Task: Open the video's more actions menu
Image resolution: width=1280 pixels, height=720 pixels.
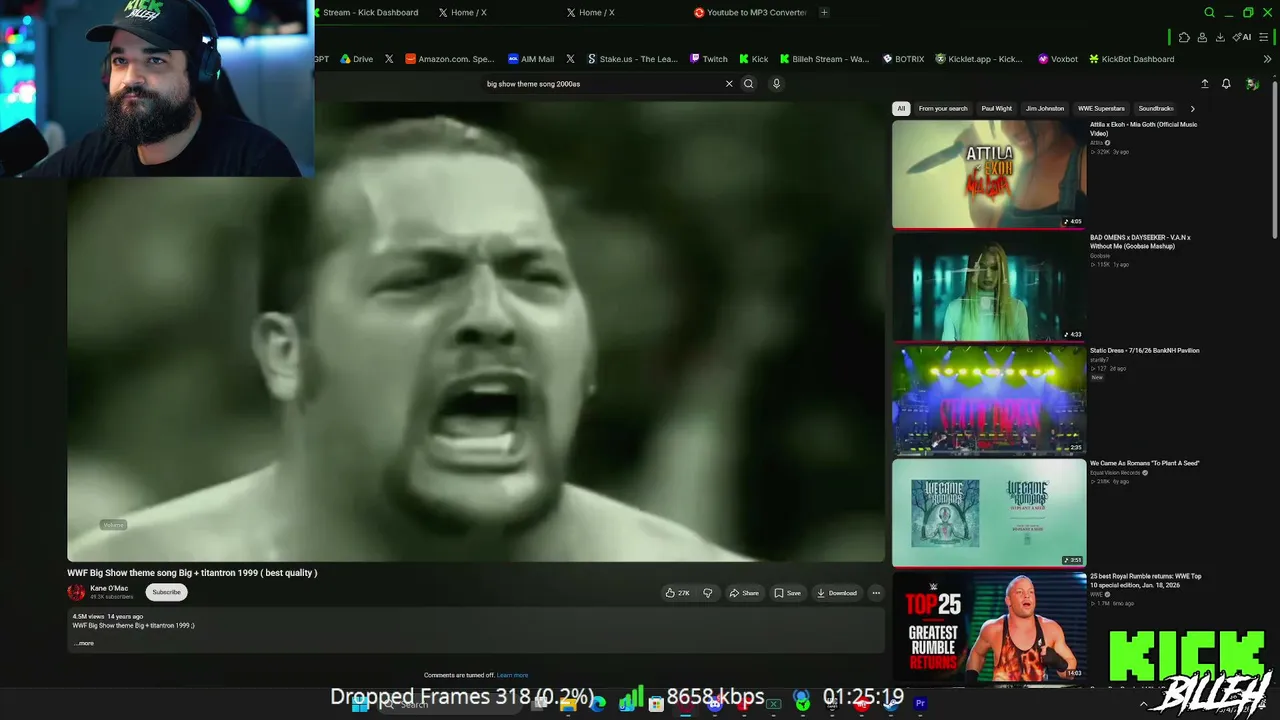Action: tap(876, 593)
